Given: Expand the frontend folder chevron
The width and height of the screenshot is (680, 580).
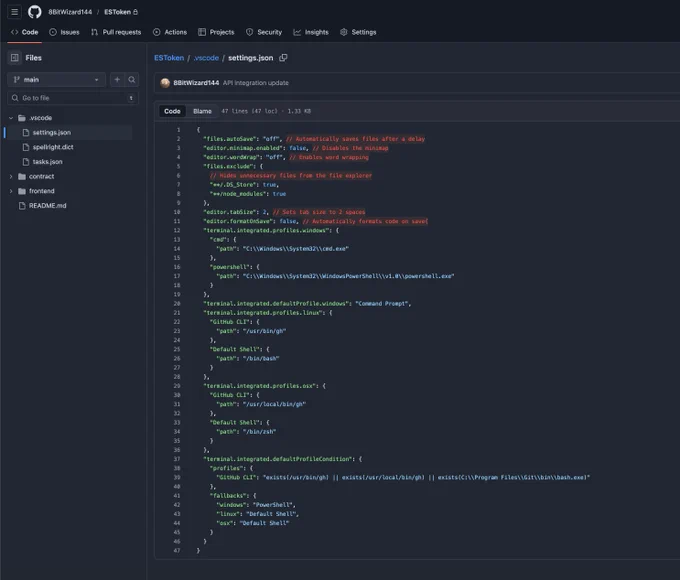Looking at the screenshot, I should click(11, 191).
